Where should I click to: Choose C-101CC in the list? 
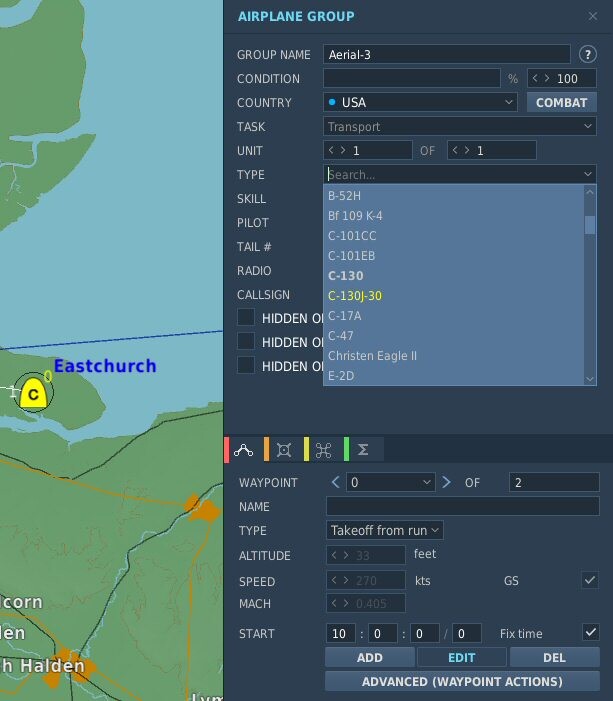click(453, 236)
